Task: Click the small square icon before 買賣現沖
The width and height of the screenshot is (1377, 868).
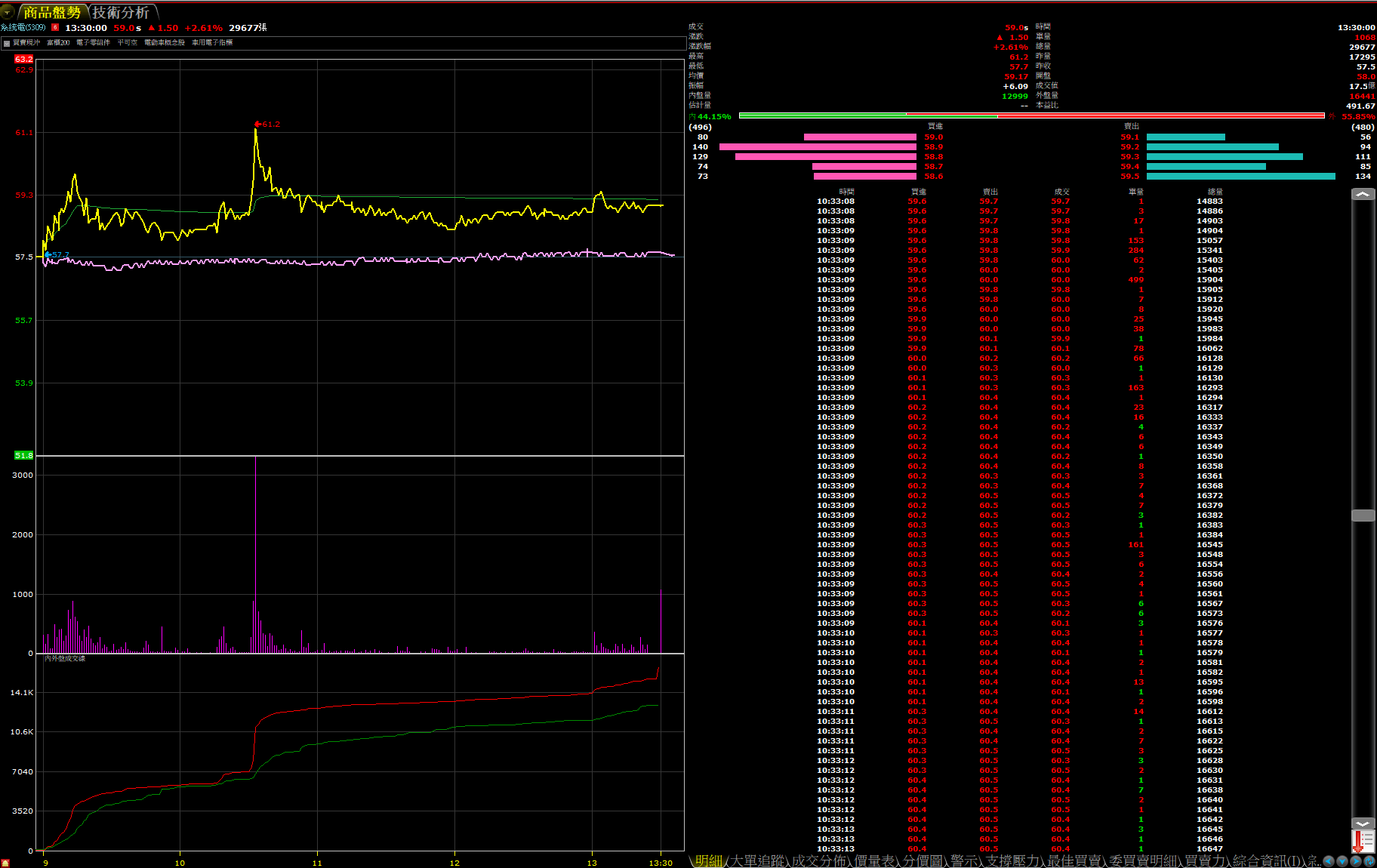Action: click(7, 43)
